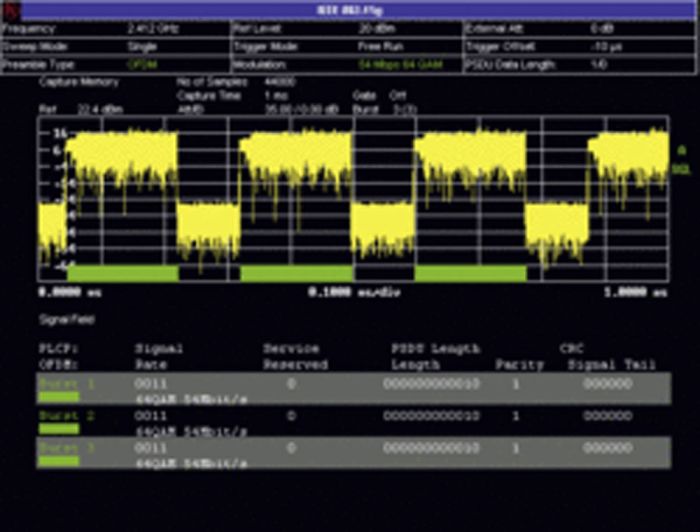Viewport: 700px width, 532px height.
Task: Click the PSDU Length column header
Action: point(436,348)
